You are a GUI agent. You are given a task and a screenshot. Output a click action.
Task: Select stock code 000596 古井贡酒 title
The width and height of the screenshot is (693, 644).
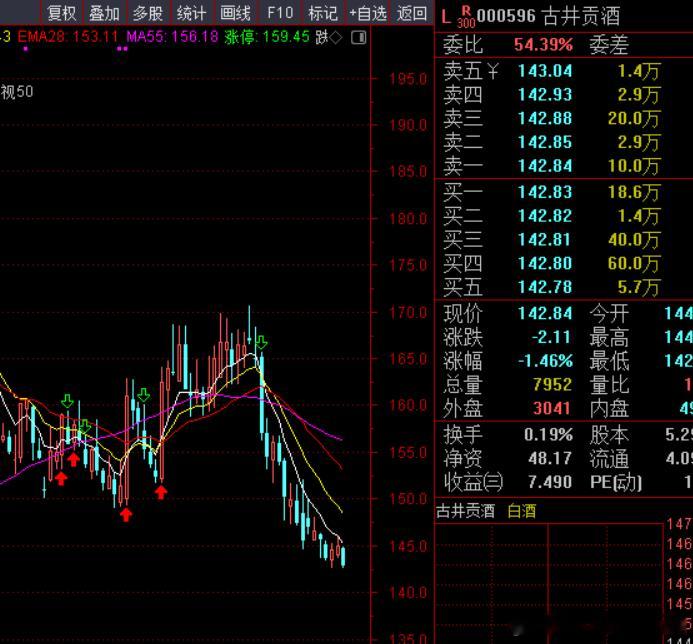(x=548, y=16)
